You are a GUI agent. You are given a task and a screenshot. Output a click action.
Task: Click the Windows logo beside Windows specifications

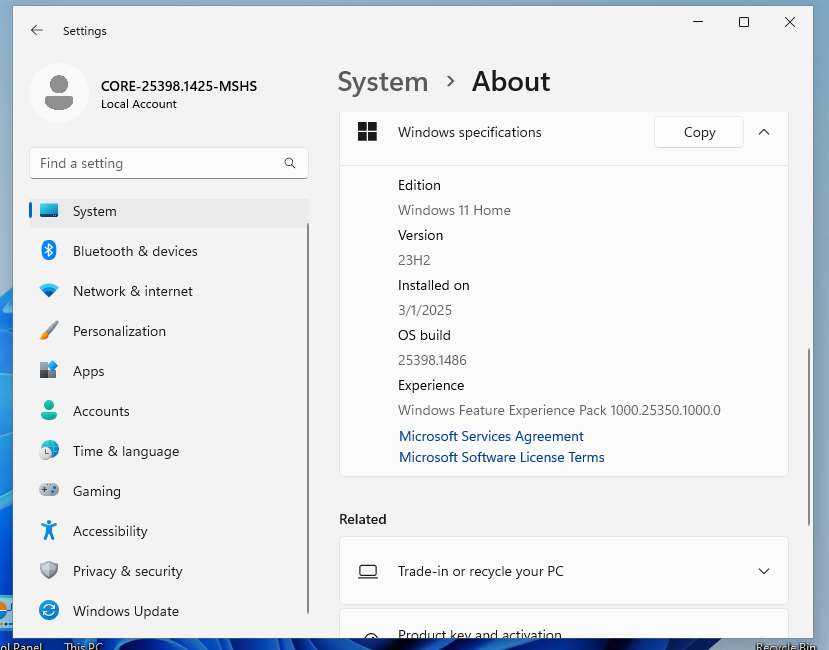367,132
